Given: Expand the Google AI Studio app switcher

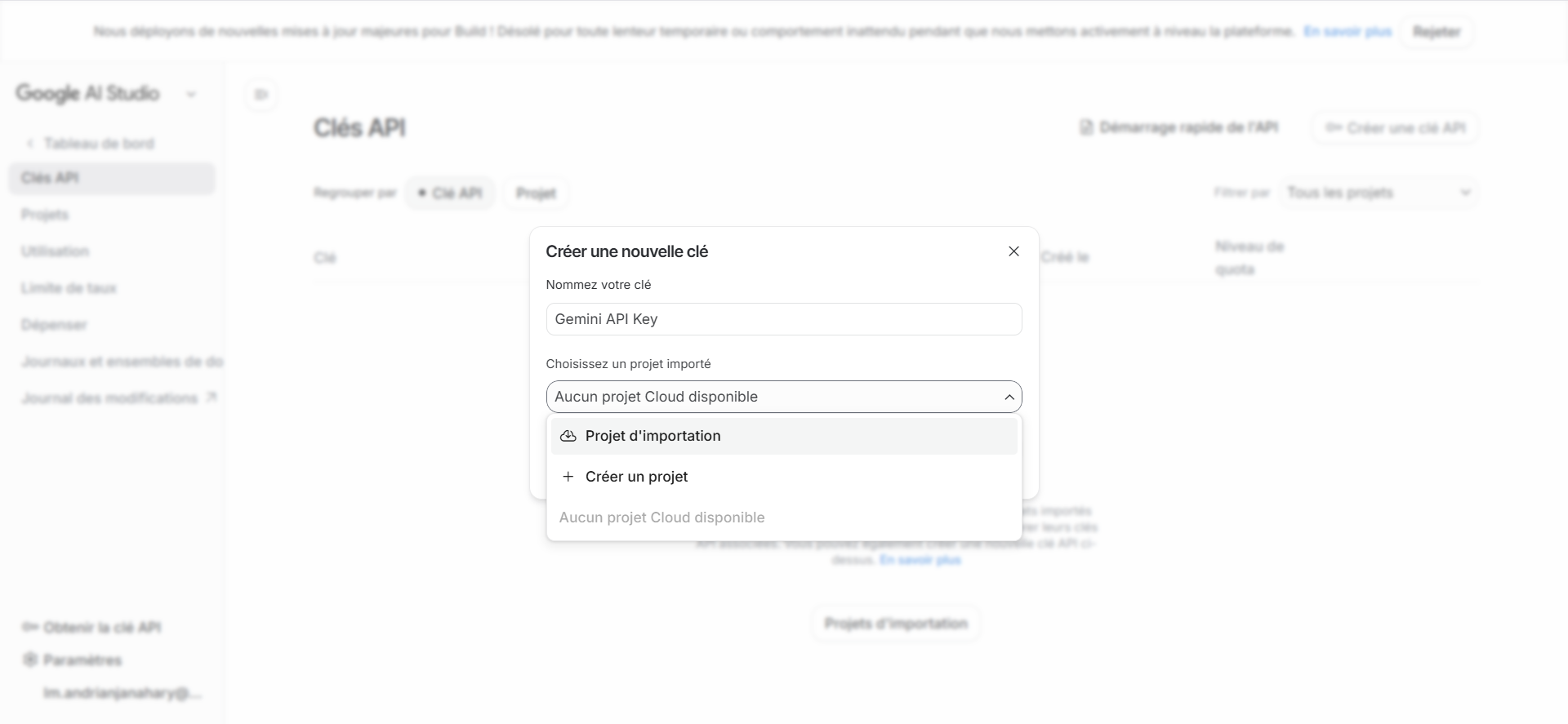Looking at the screenshot, I should click(191, 94).
